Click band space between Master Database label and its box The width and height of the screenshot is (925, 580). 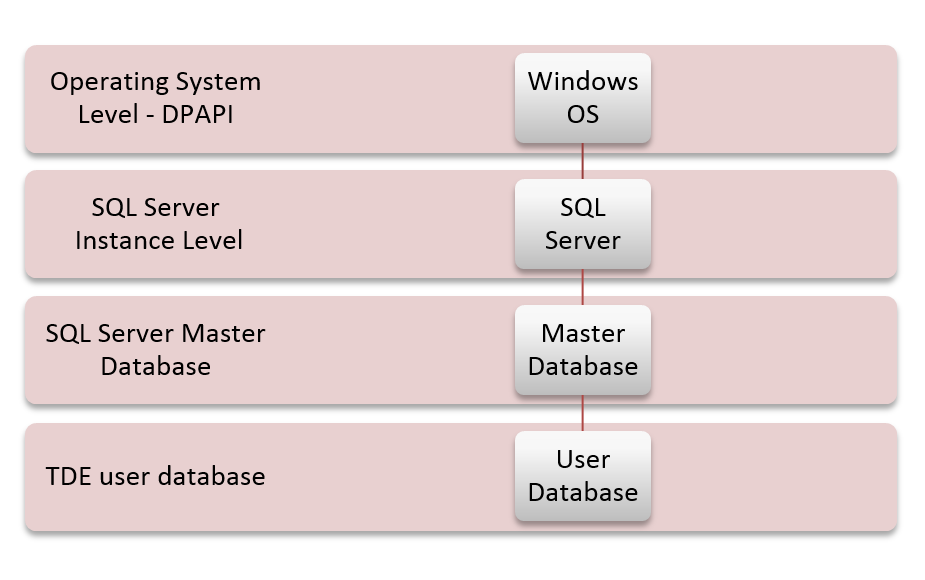coord(390,350)
